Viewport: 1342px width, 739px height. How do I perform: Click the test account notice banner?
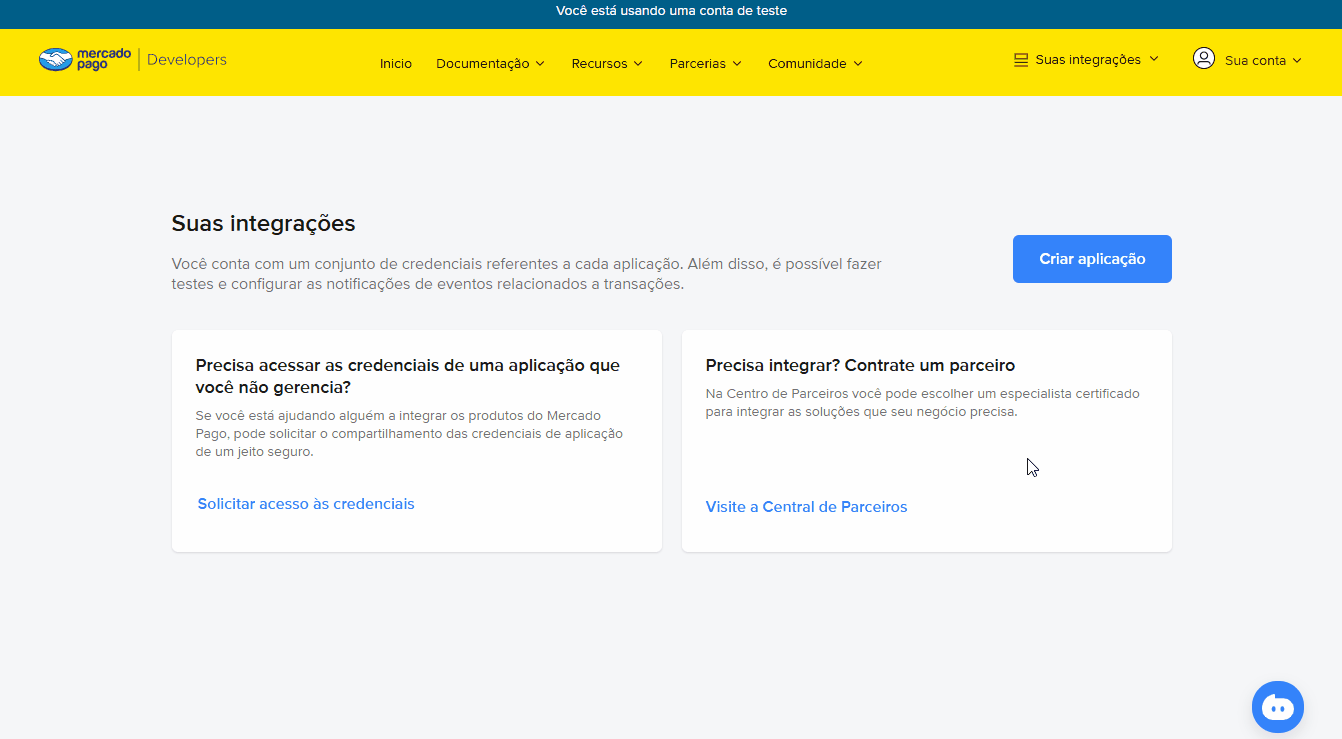click(671, 11)
